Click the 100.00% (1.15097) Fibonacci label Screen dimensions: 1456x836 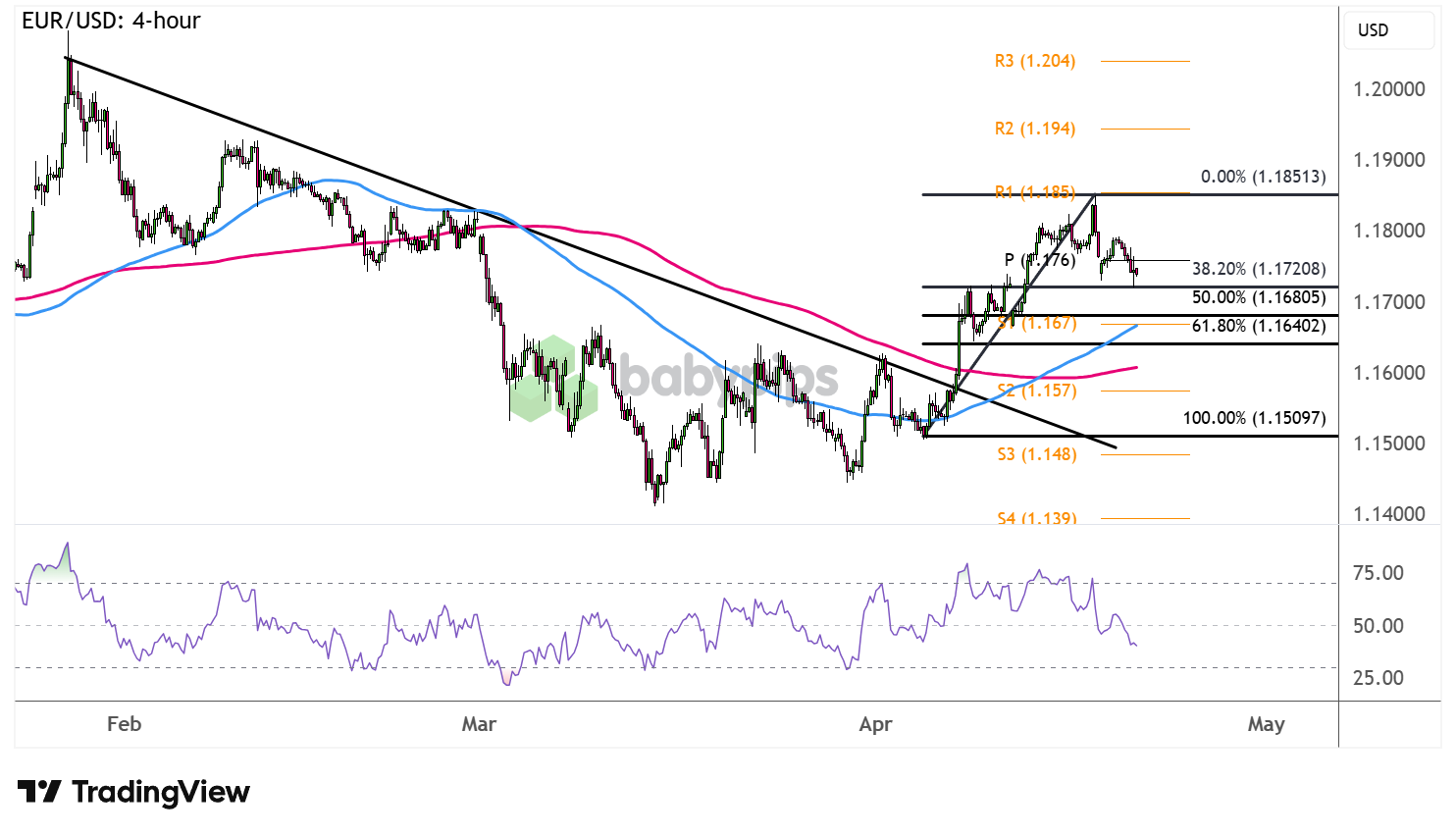pos(1253,418)
